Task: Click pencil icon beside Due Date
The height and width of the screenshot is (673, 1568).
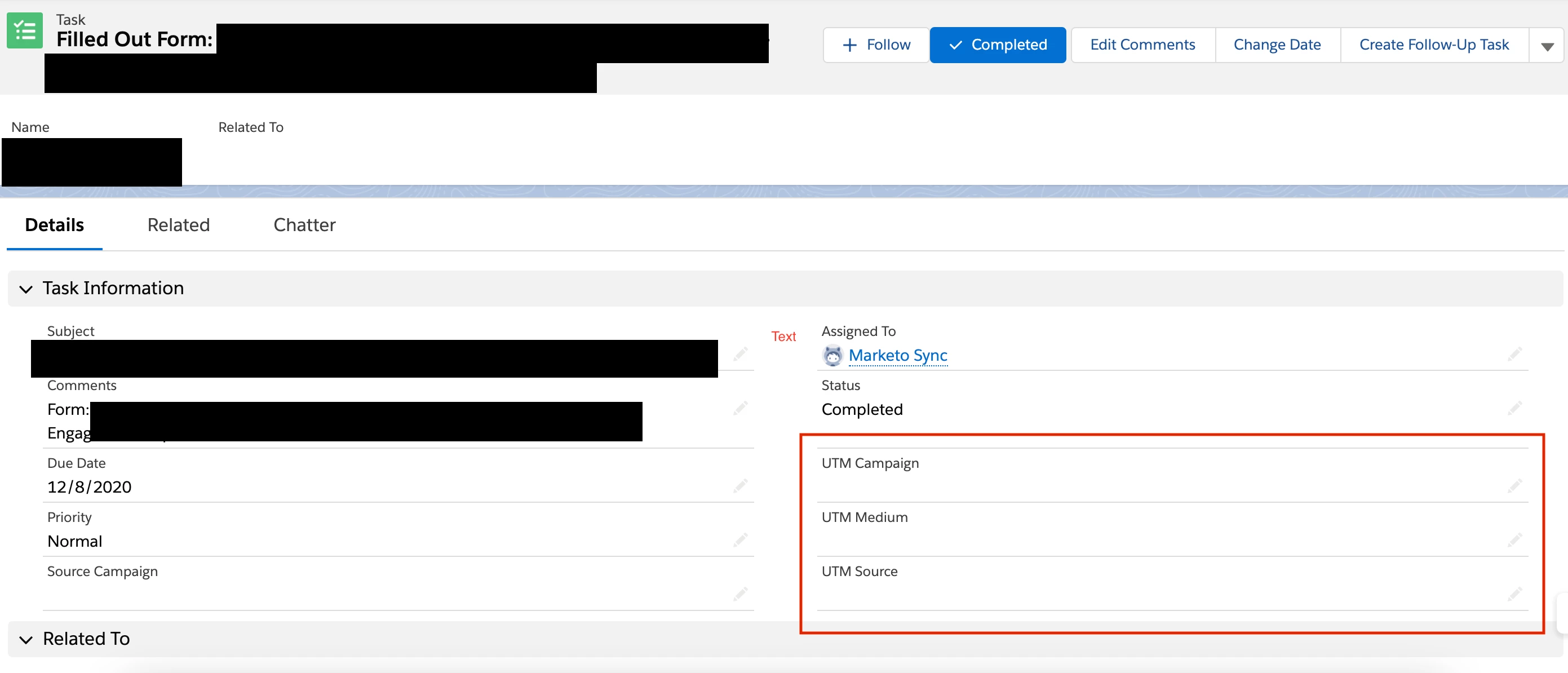Action: [739, 485]
